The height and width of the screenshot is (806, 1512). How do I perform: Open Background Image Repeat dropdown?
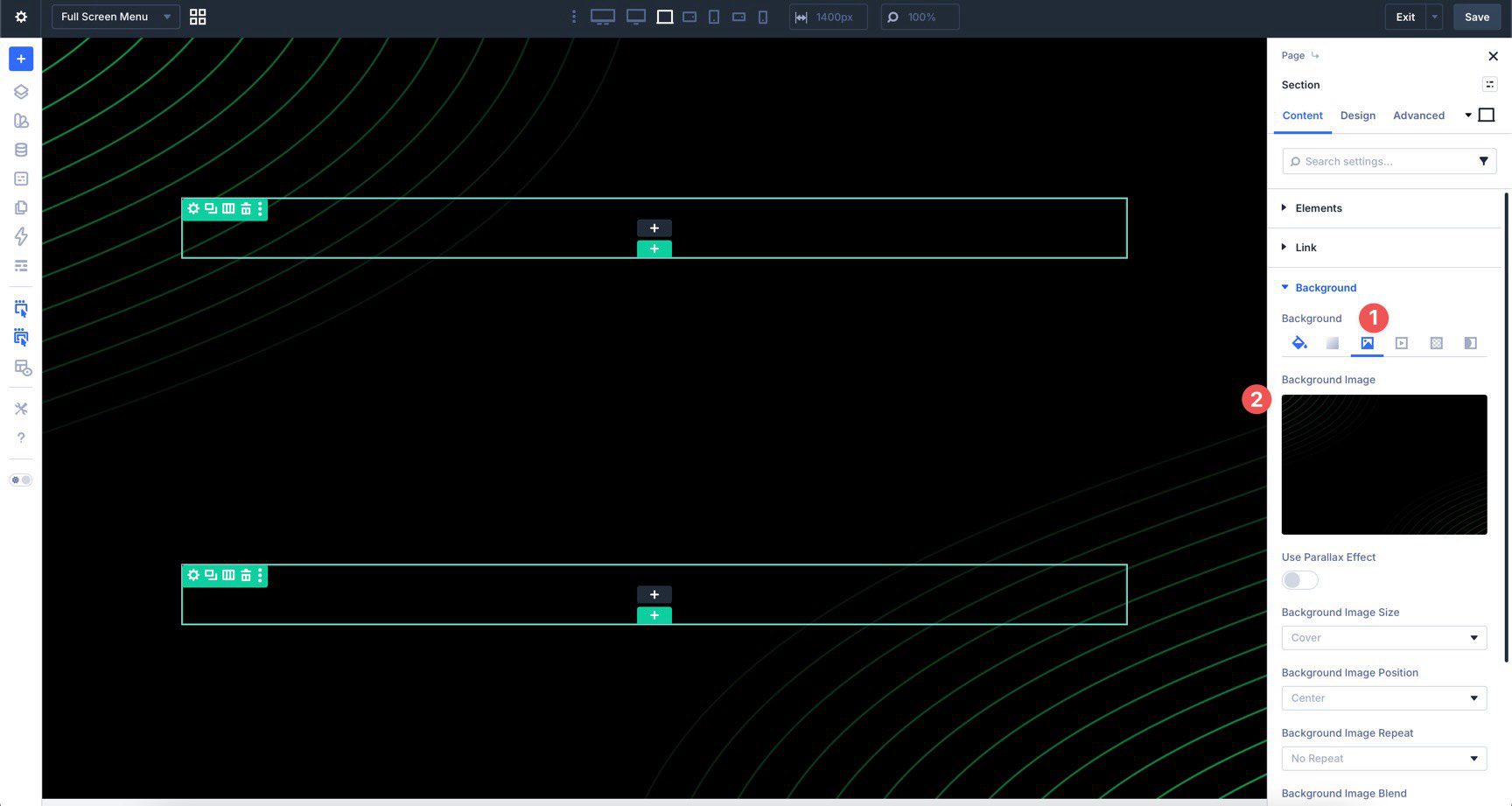1384,759
